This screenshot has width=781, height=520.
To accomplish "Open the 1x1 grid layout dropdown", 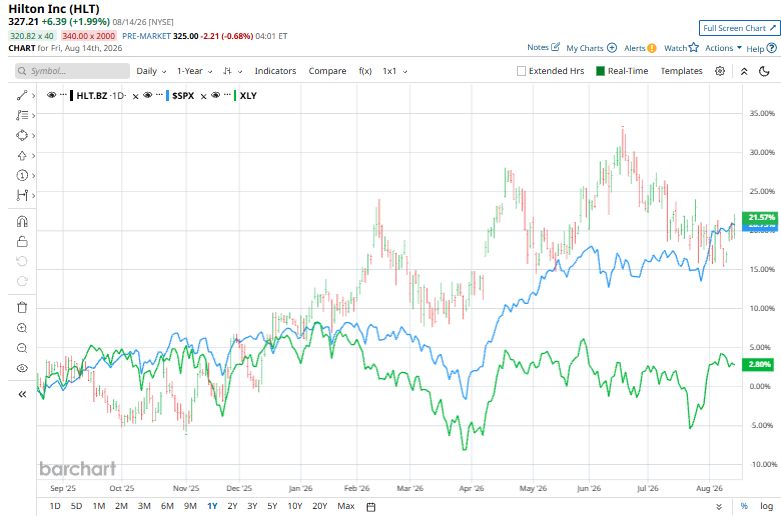I will tap(394, 71).
